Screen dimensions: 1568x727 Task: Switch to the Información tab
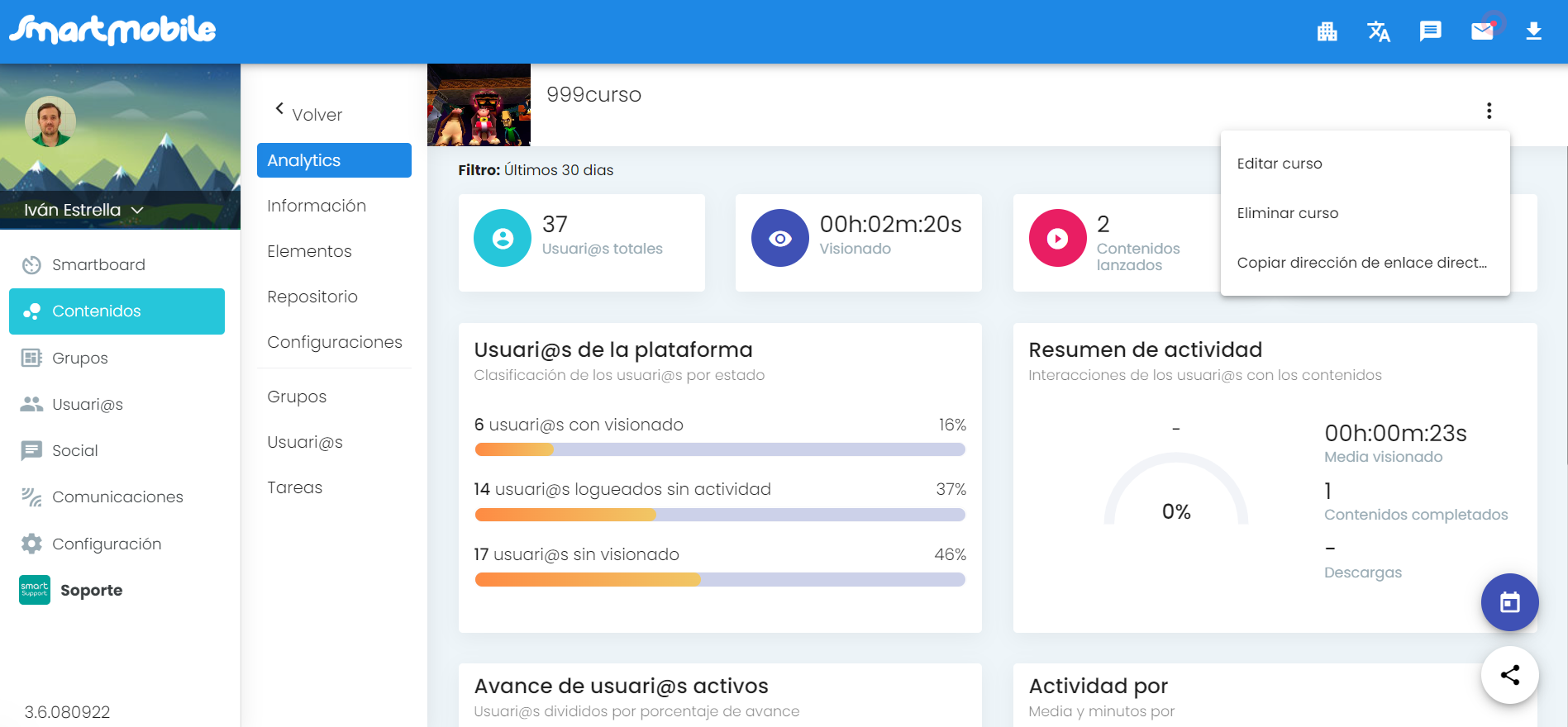click(317, 206)
